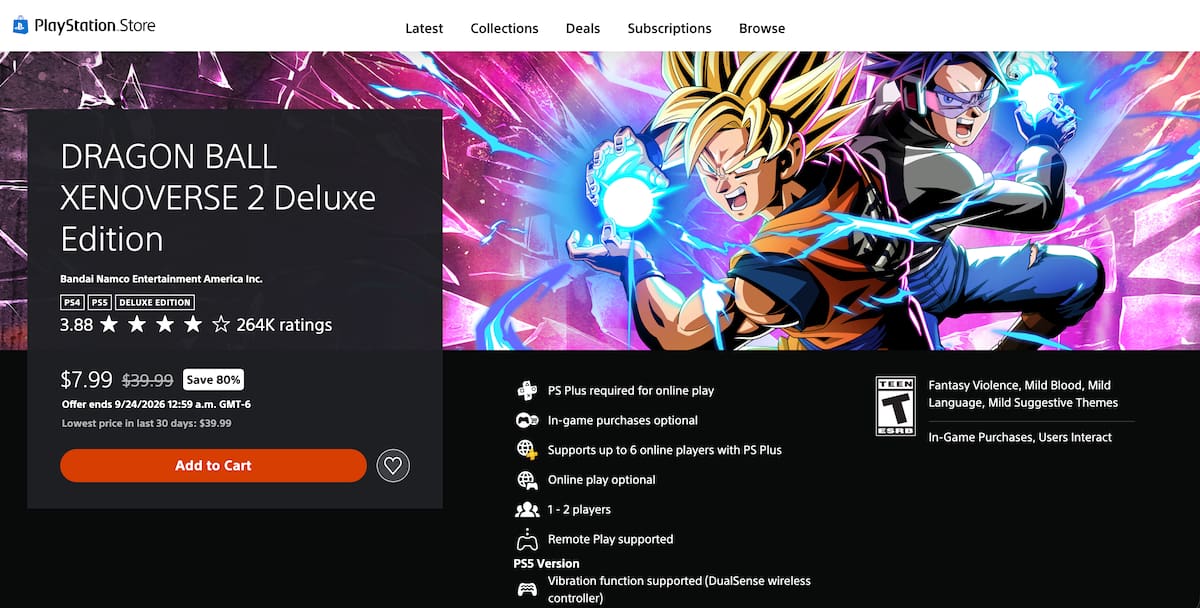
Task: Click the online play optional icon
Action: pyautogui.click(x=527, y=480)
